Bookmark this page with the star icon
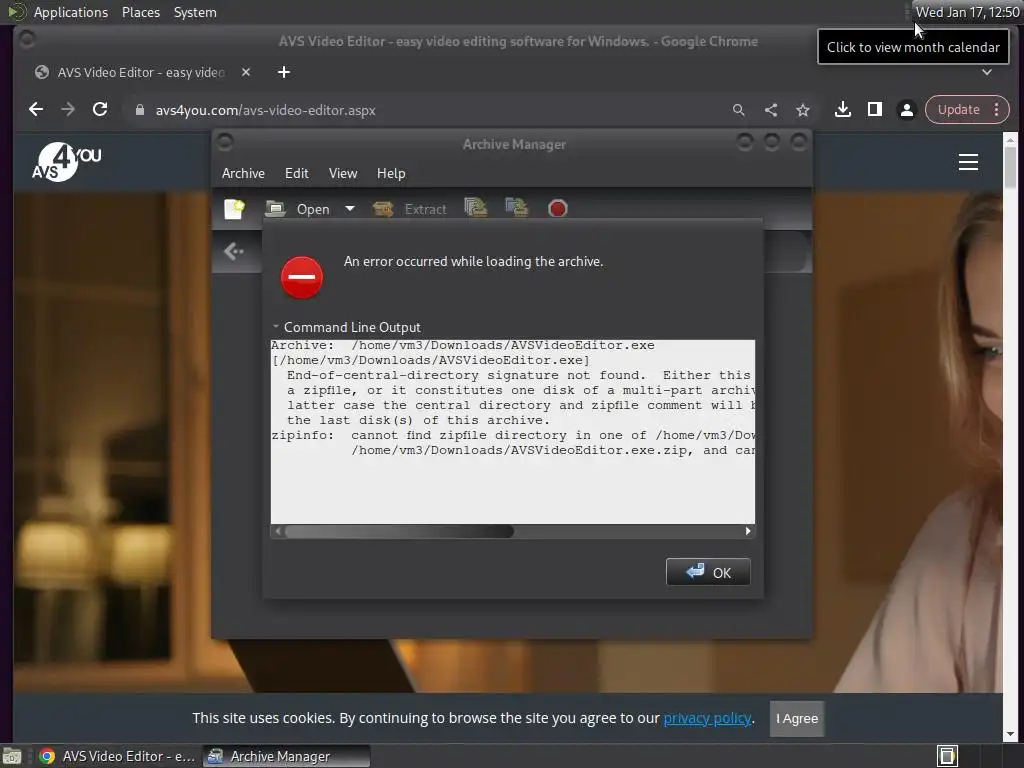This screenshot has width=1024, height=768. point(803,110)
